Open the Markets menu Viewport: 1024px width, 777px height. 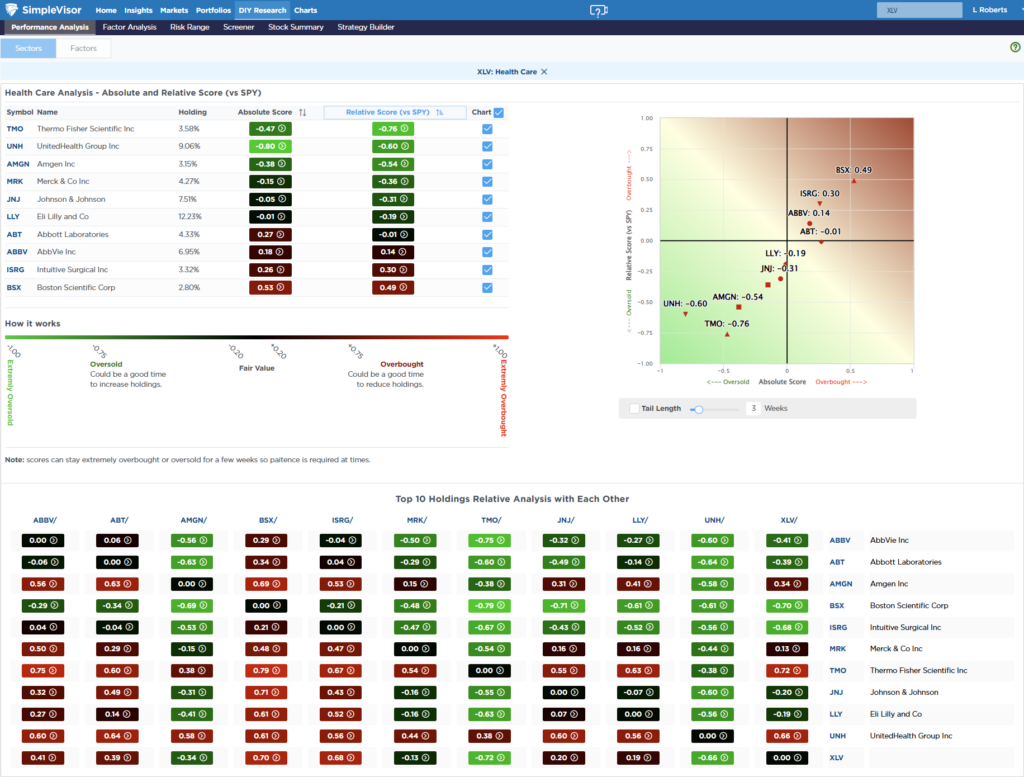[174, 10]
